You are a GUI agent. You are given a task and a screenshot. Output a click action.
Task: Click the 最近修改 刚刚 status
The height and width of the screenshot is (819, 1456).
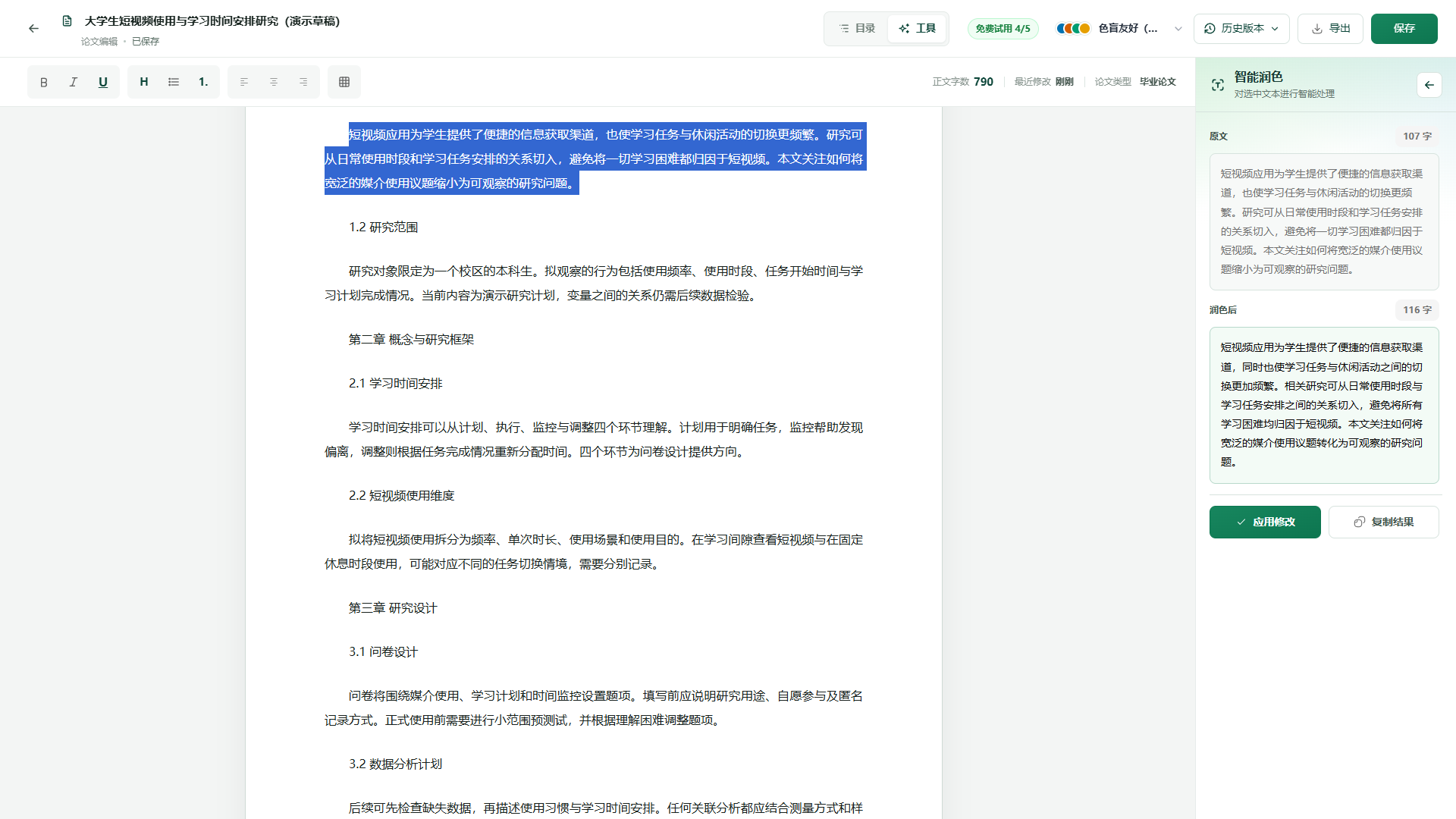pos(1043,82)
